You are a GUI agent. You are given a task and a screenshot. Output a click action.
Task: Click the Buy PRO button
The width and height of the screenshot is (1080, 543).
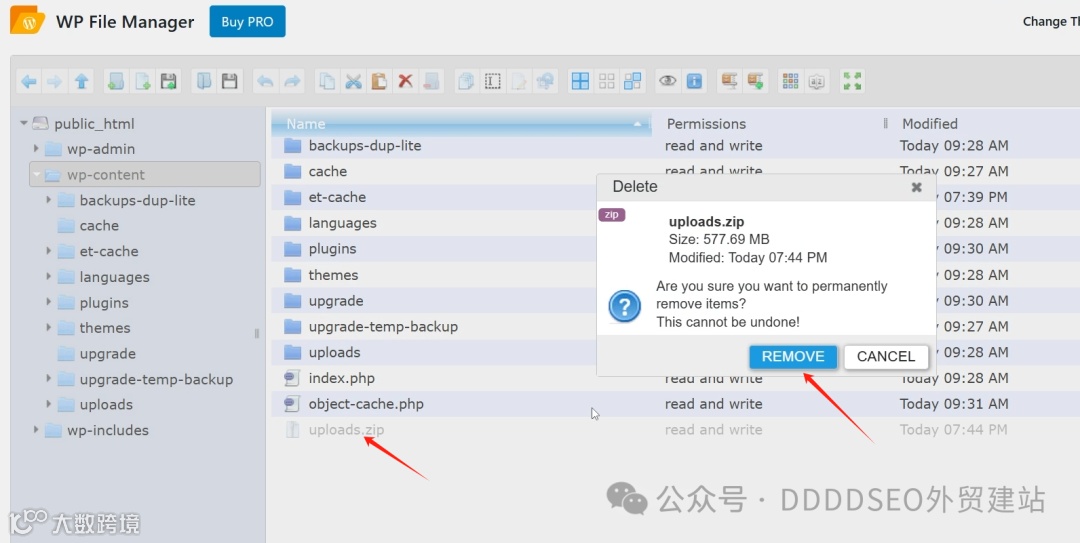247,21
